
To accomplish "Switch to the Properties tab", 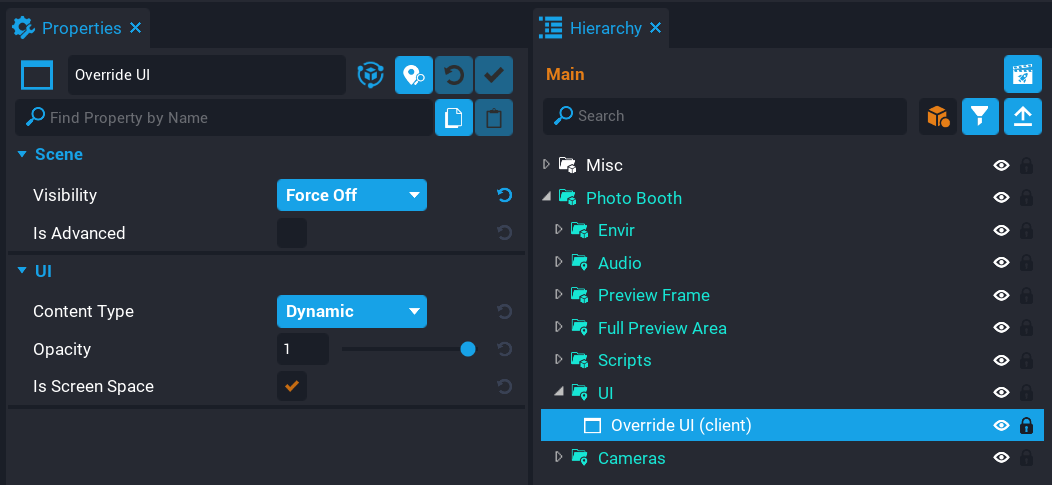I will (x=80, y=28).
